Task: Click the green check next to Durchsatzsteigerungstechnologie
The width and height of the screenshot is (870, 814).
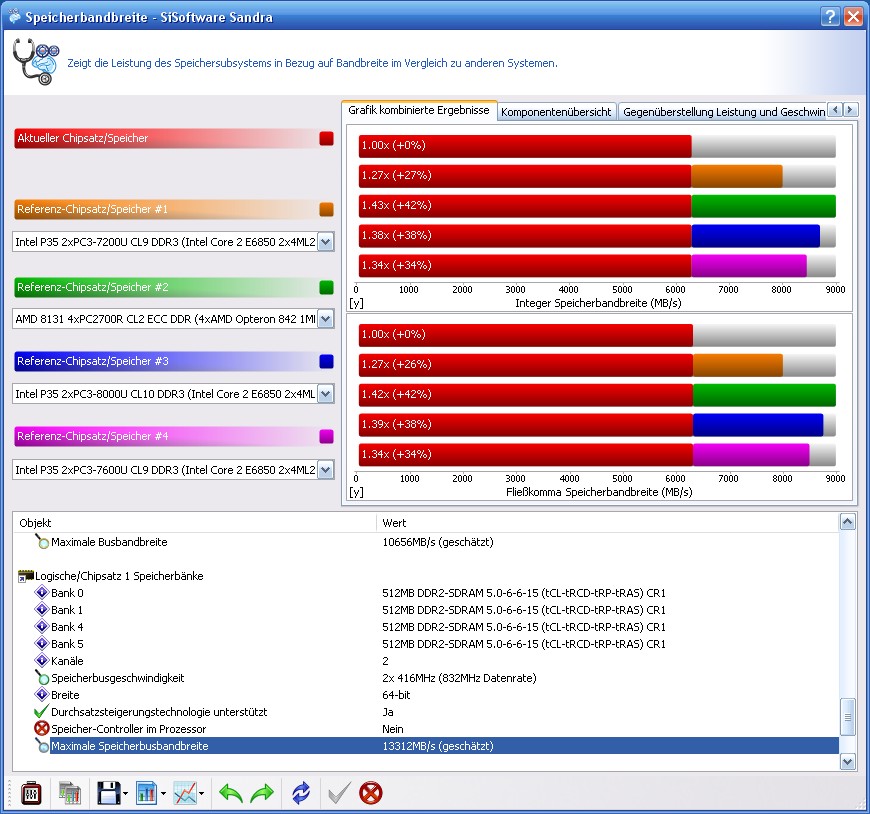Action: tap(42, 711)
